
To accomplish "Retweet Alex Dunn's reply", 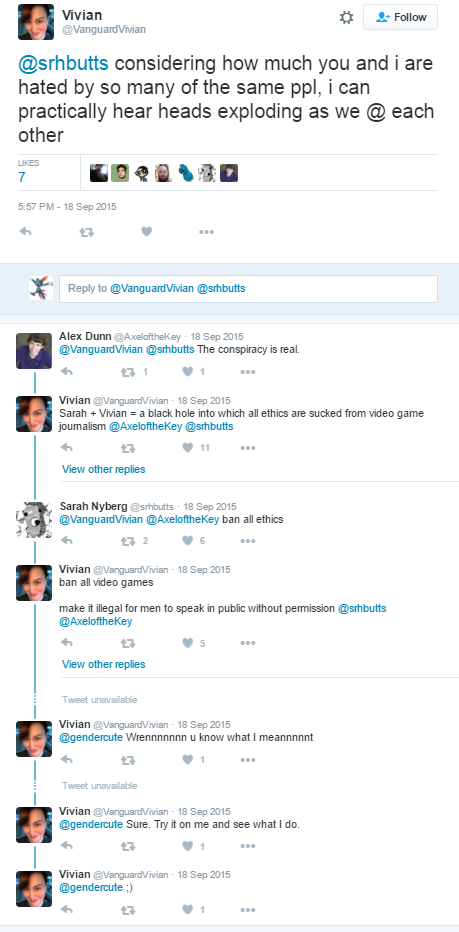I will tap(128, 371).
